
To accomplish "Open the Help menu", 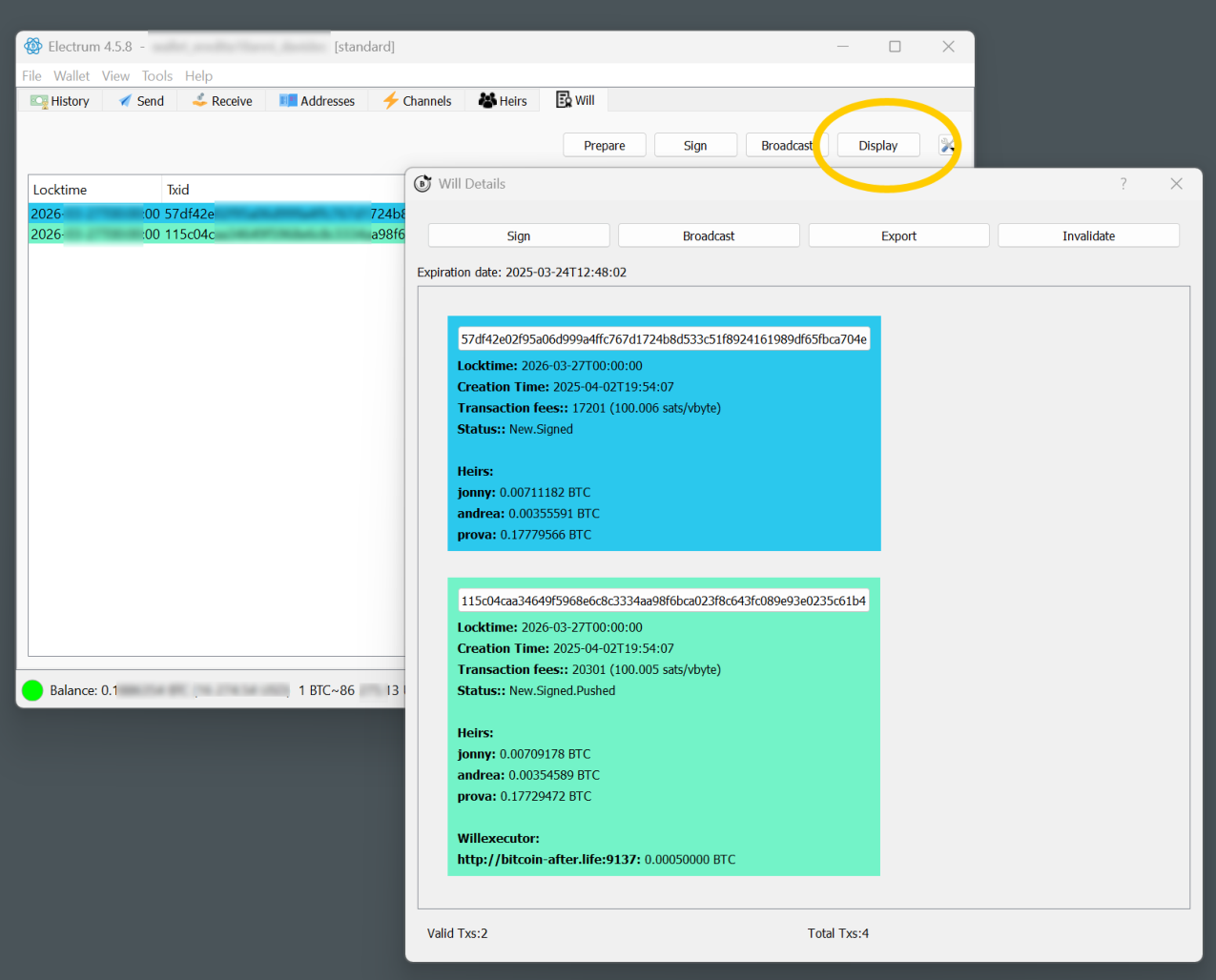I will (198, 75).
